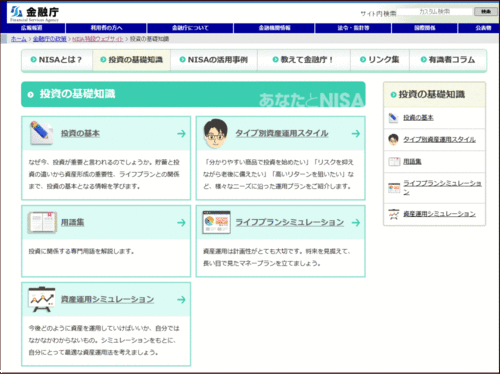
Task: Open 金融庁について in the navigation bar
Action: [190, 28]
